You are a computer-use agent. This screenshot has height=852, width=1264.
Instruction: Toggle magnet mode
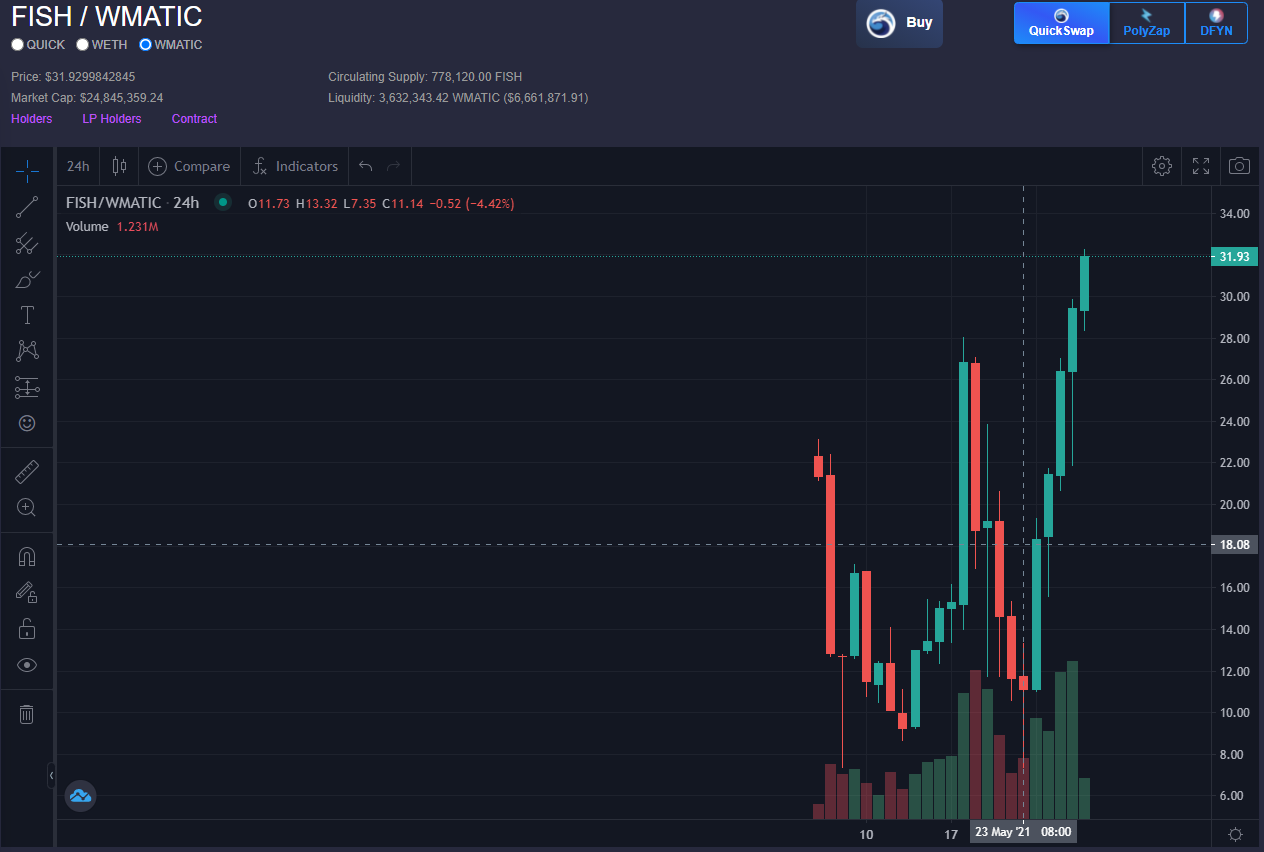[27, 556]
